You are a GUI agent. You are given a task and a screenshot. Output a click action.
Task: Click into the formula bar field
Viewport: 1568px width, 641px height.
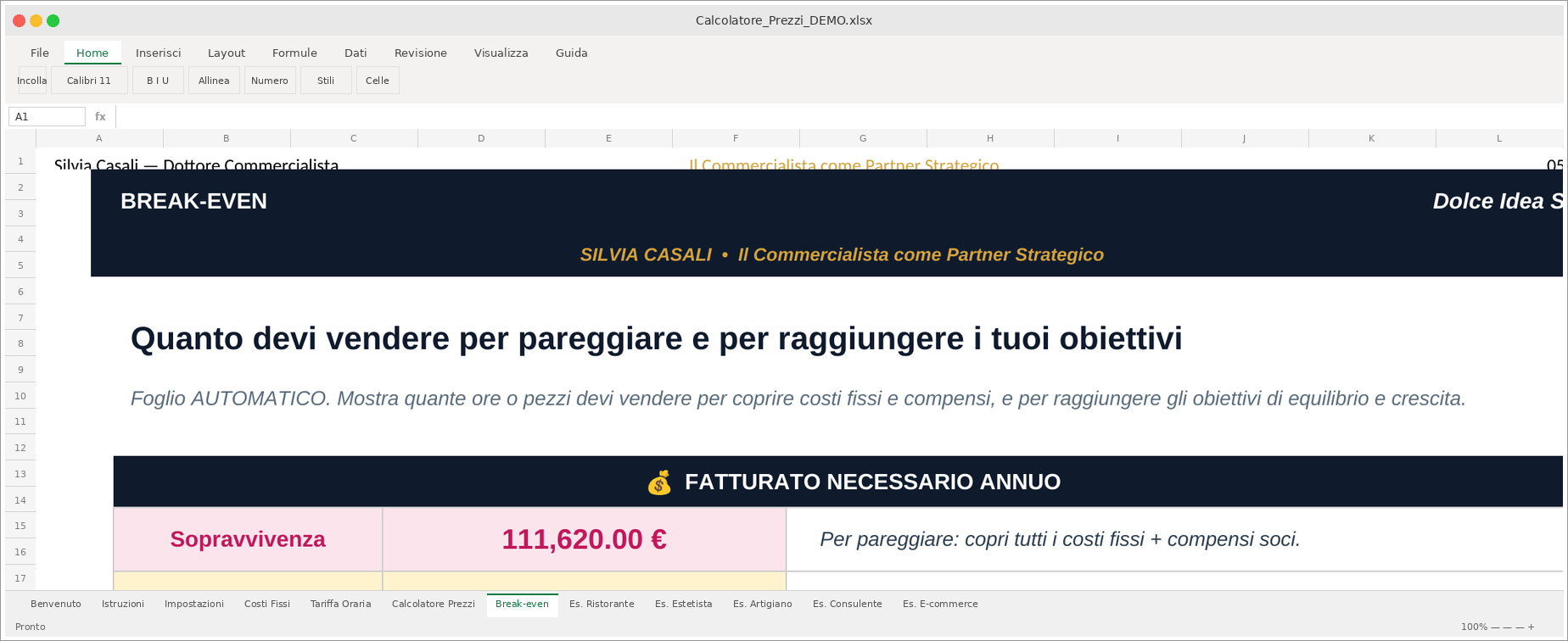(838, 116)
